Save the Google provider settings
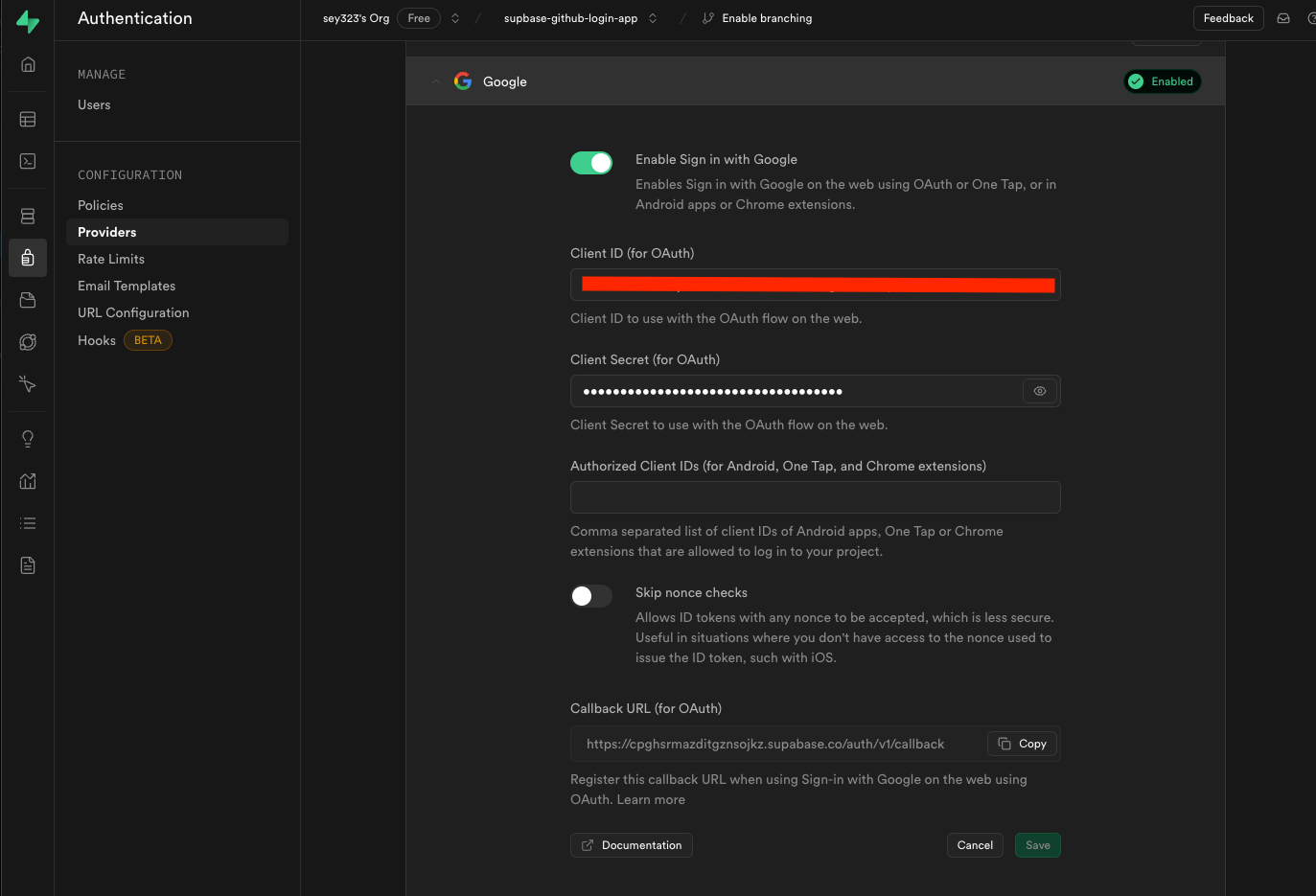This screenshot has width=1316, height=896. 1038,845
